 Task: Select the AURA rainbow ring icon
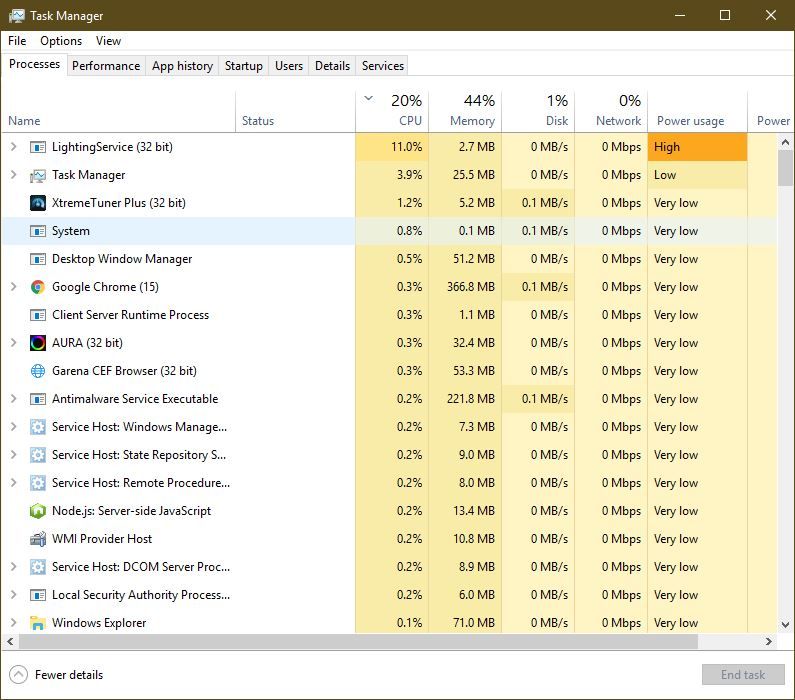click(38, 343)
